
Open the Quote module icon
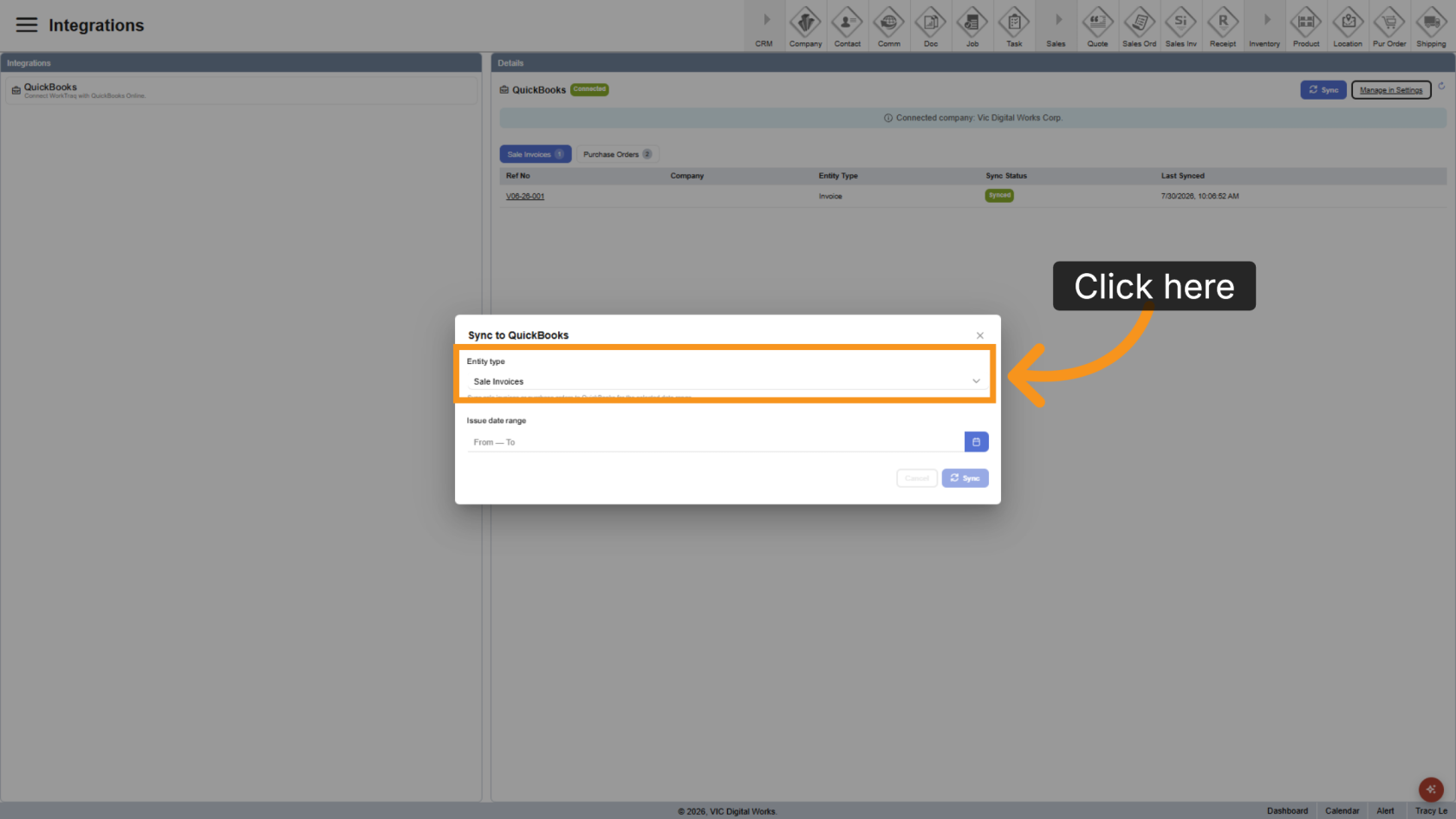click(x=1097, y=26)
